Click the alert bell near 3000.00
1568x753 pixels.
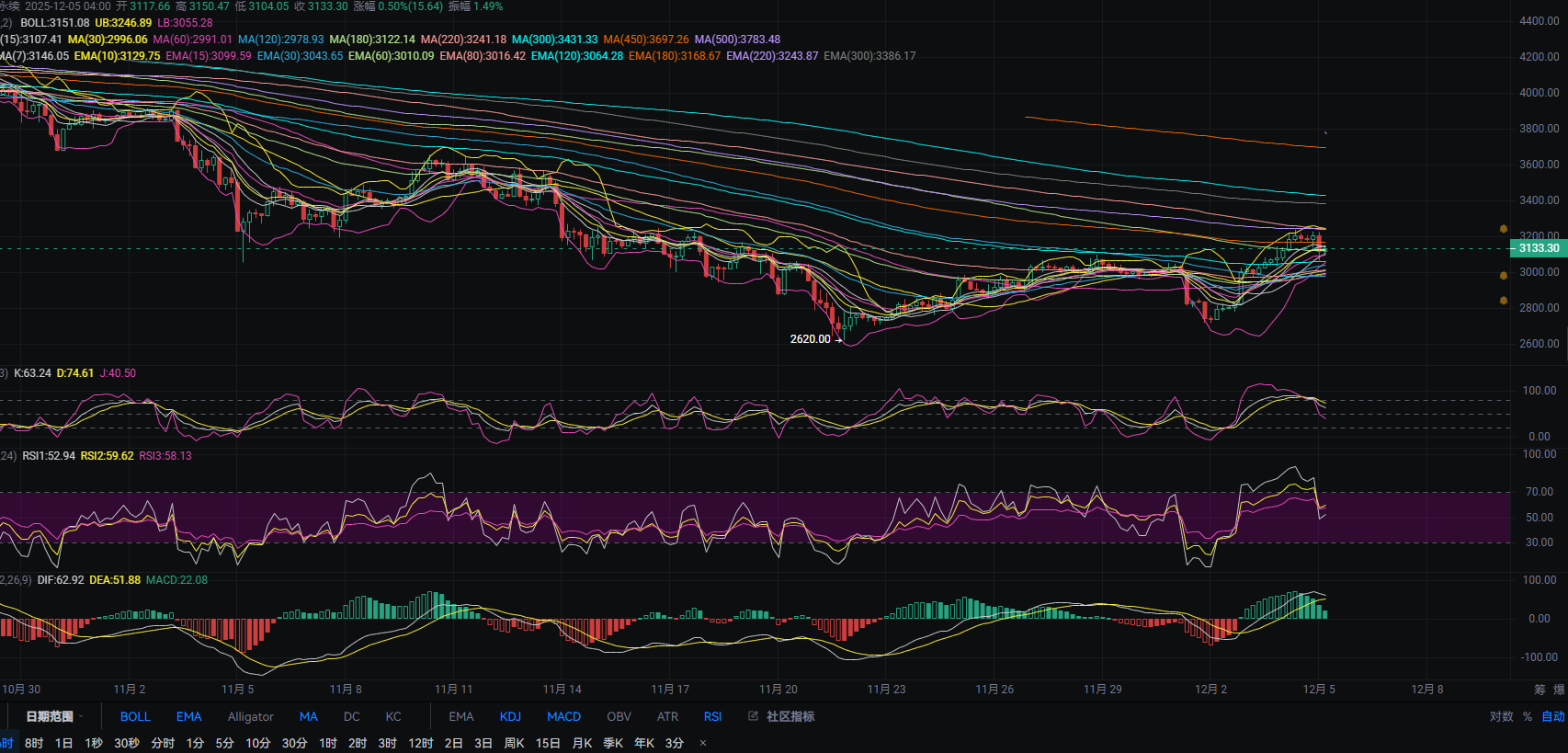(1504, 276)
